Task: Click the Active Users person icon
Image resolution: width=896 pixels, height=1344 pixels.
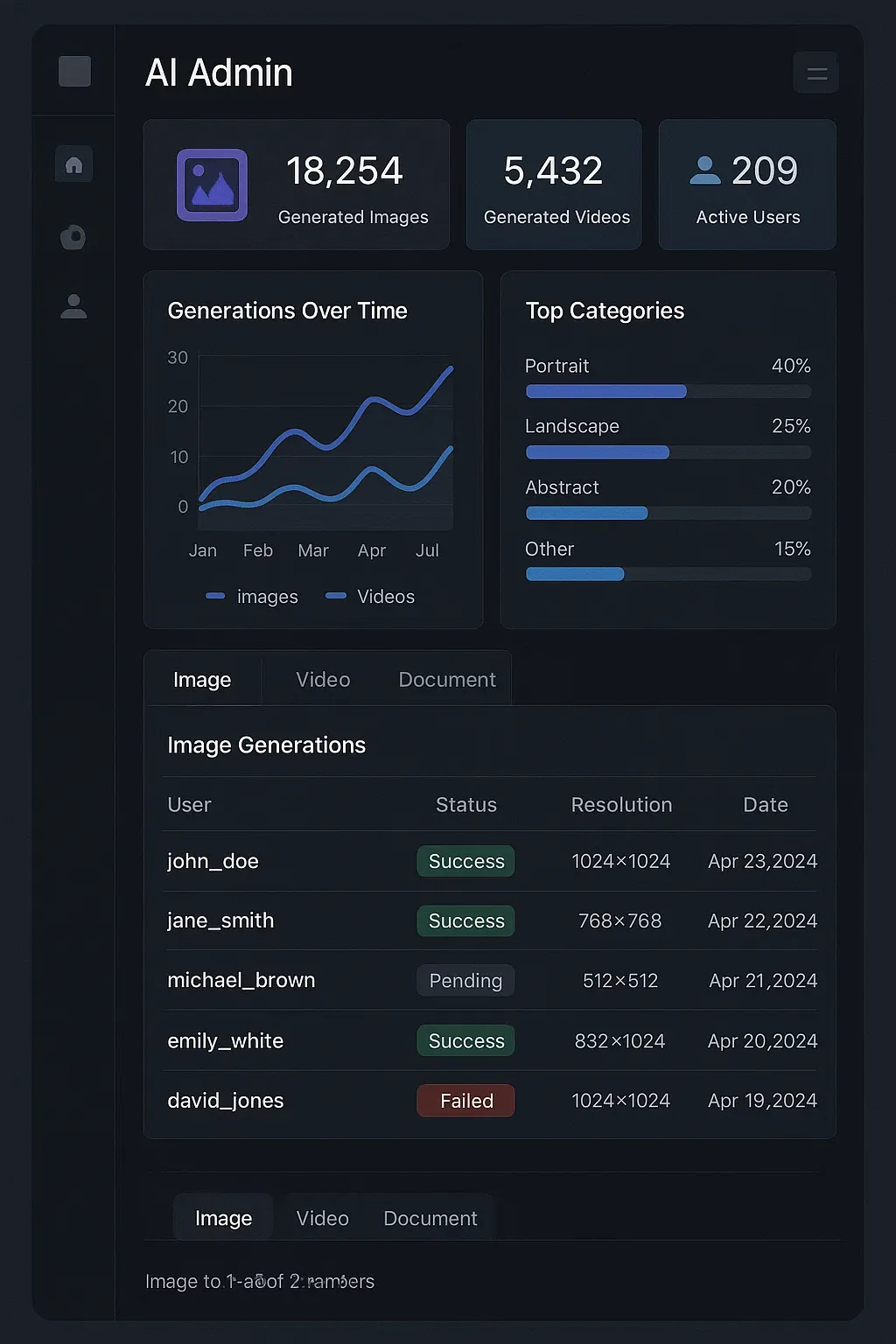Action: pos(705,171)
